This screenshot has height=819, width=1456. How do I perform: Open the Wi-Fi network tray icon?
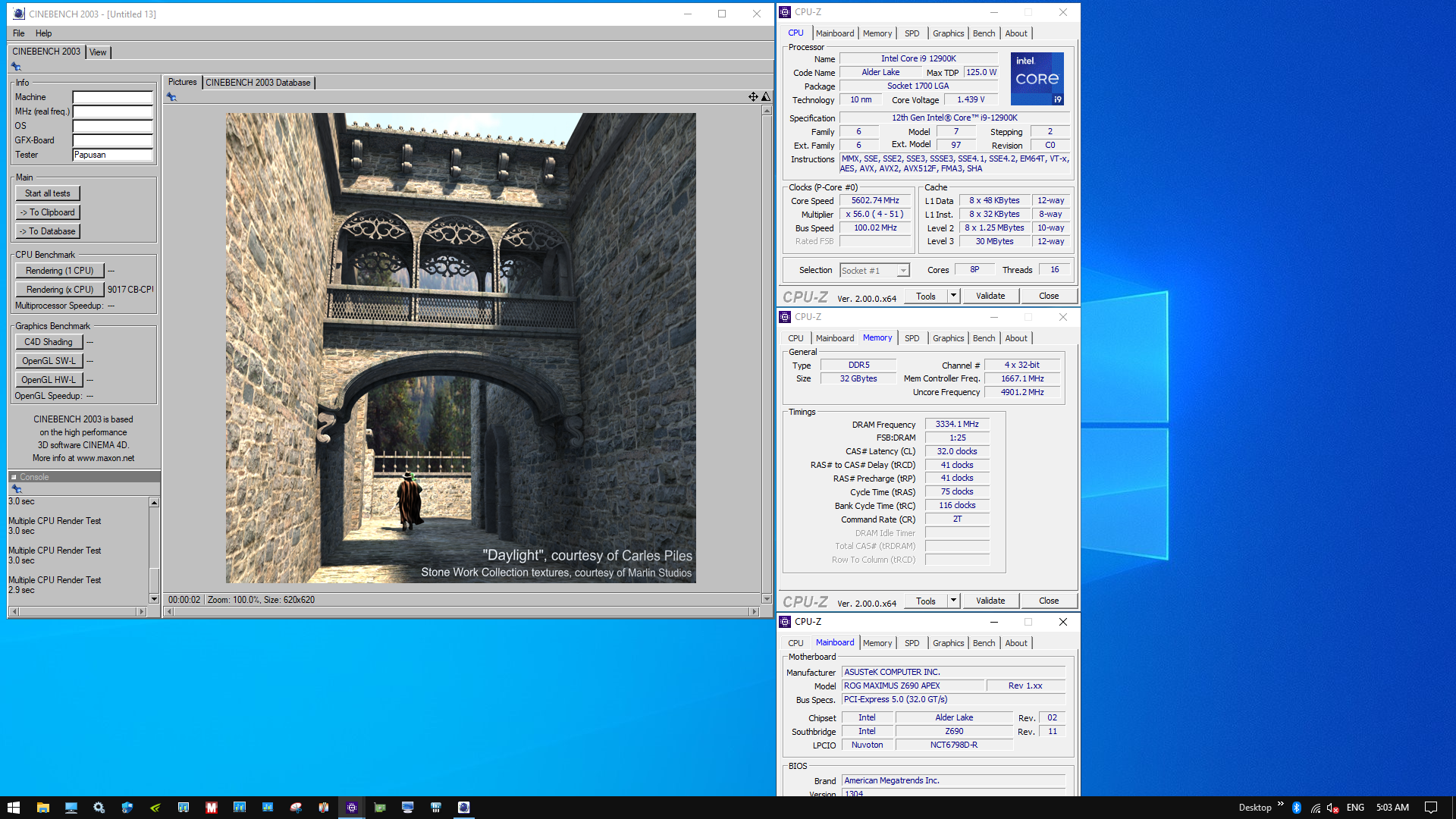point(1314,808)
